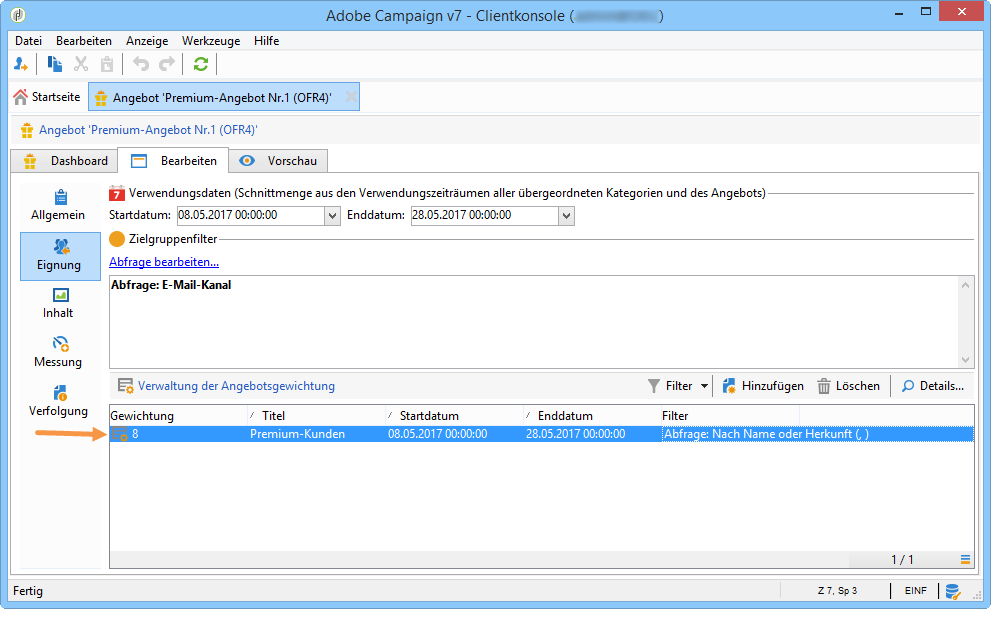Click the cut scissors icon

coord(81,64)
